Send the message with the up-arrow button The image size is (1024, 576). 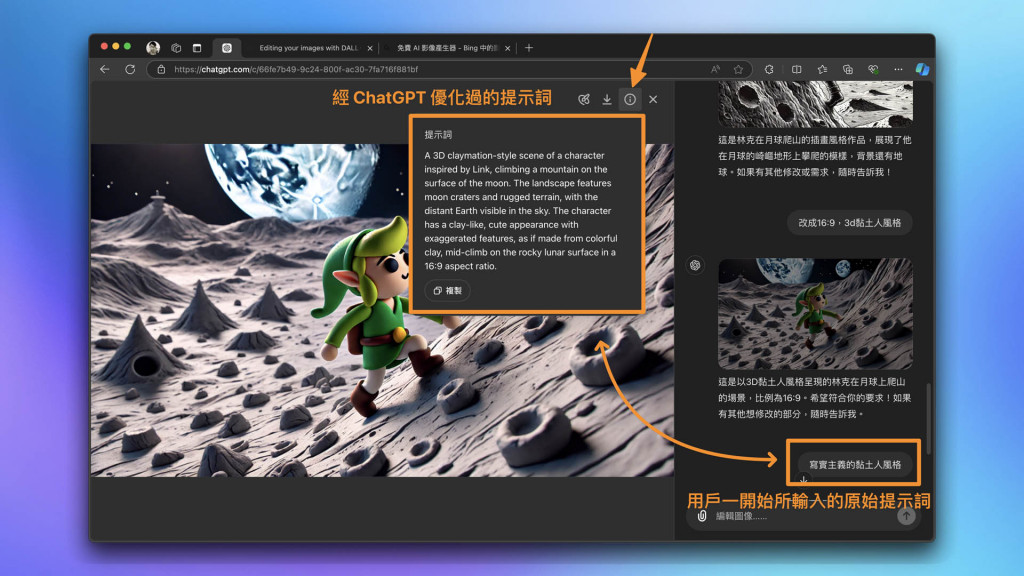(x=906, y=516)
